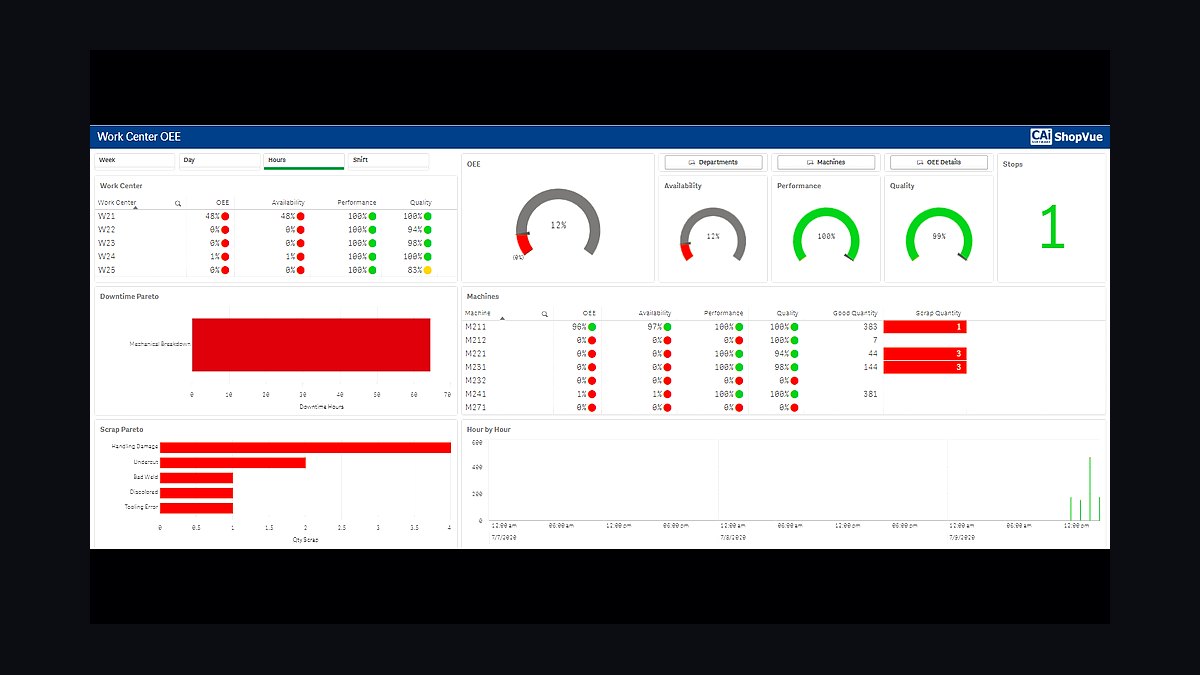The image size is (1200, 675).
Task: Click Handling Damage bar in Scrap Pareto
Action: click(305, 447)
